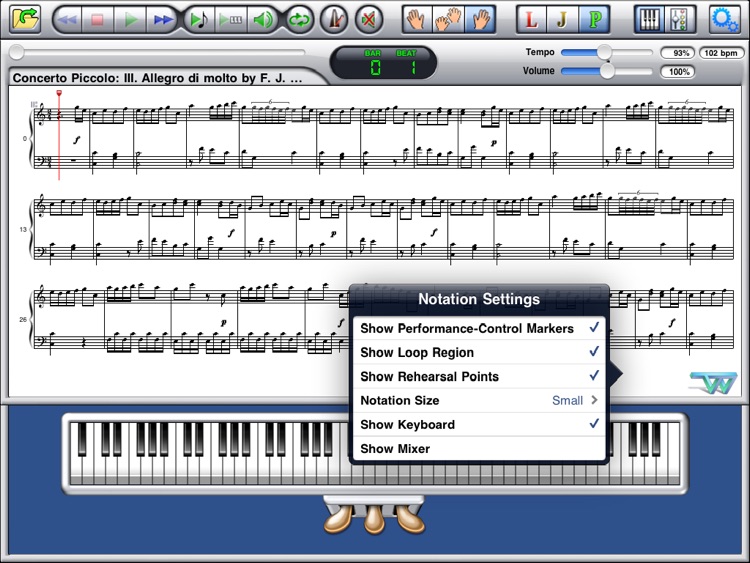
Task: Start playback with the green play button
Action: (x=130, y=20)
